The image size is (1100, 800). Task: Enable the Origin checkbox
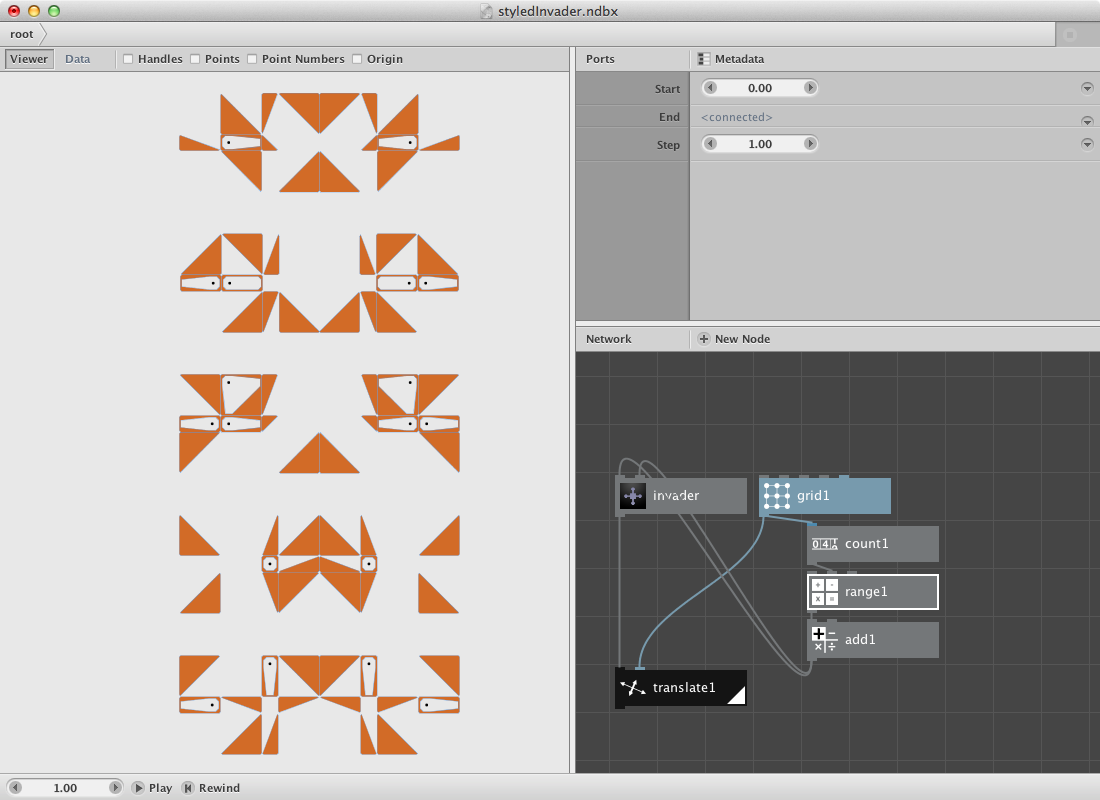point(357,59)
